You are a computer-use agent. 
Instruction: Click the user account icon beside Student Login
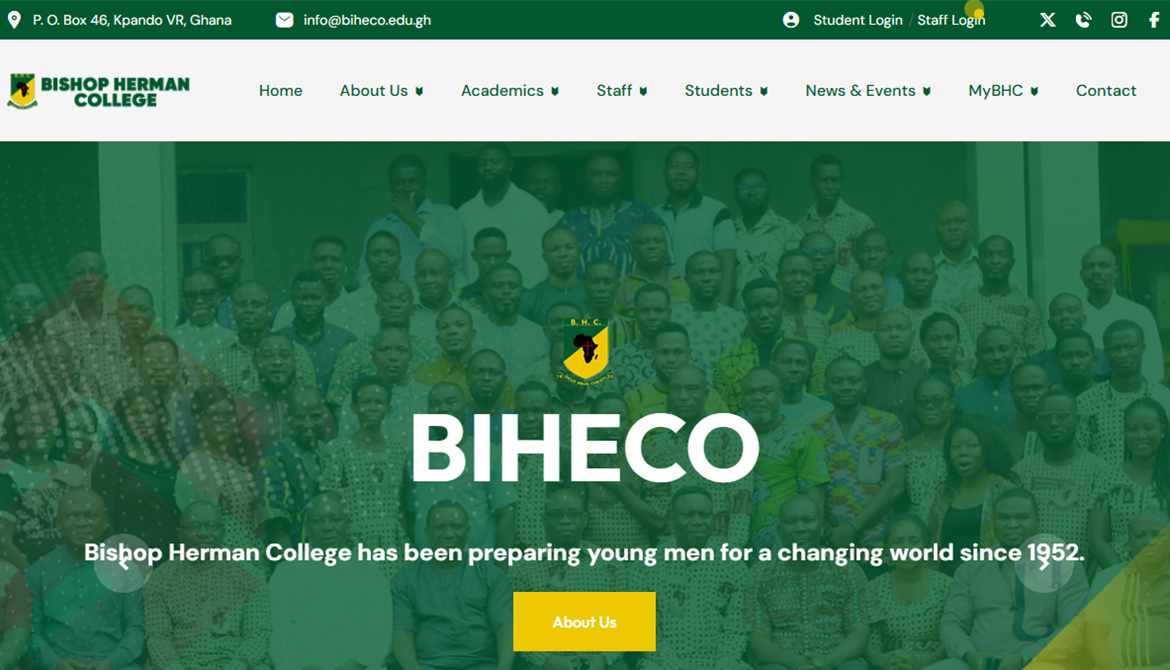click(791, 20)
